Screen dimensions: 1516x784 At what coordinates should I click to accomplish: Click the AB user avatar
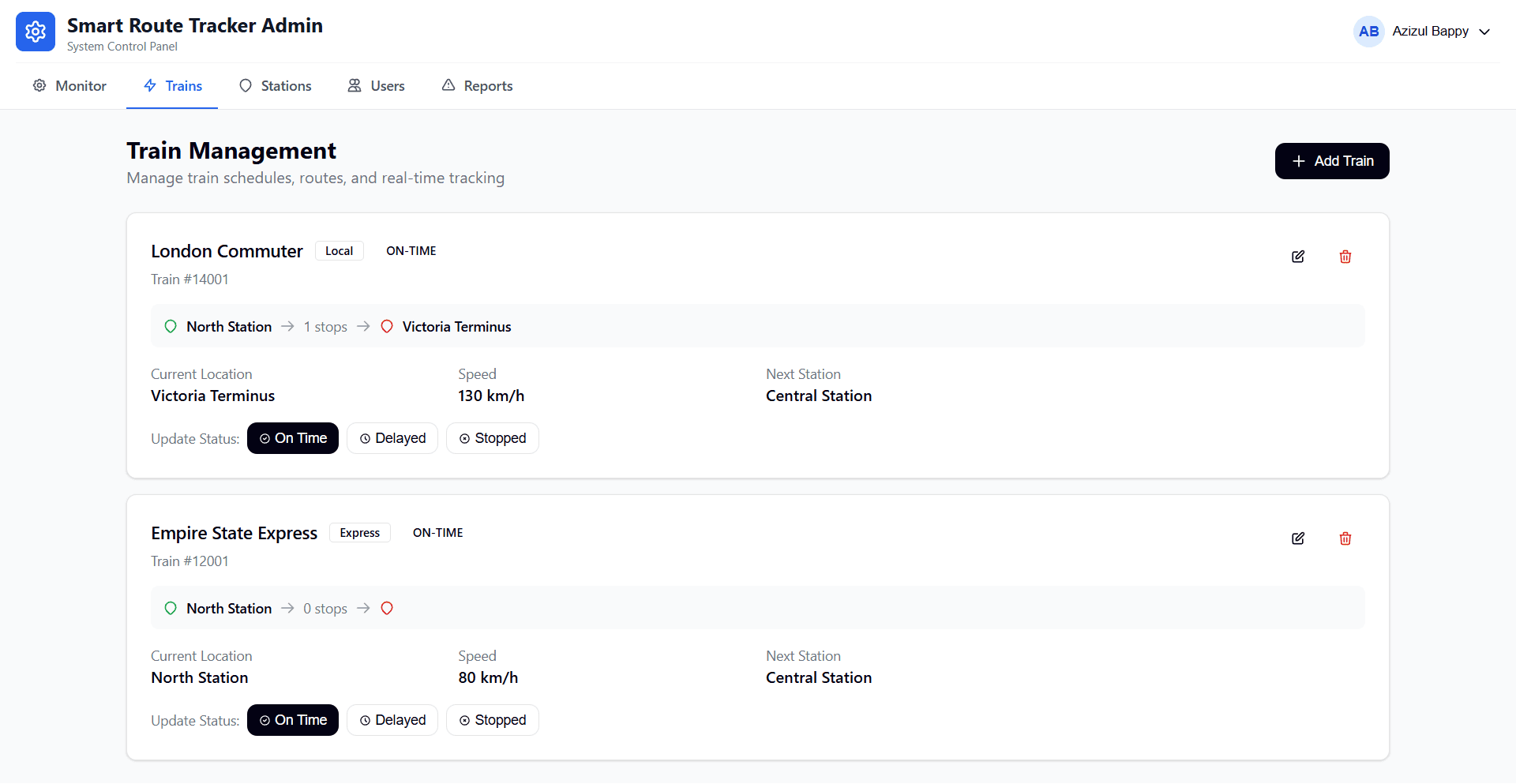(1369, 32)
